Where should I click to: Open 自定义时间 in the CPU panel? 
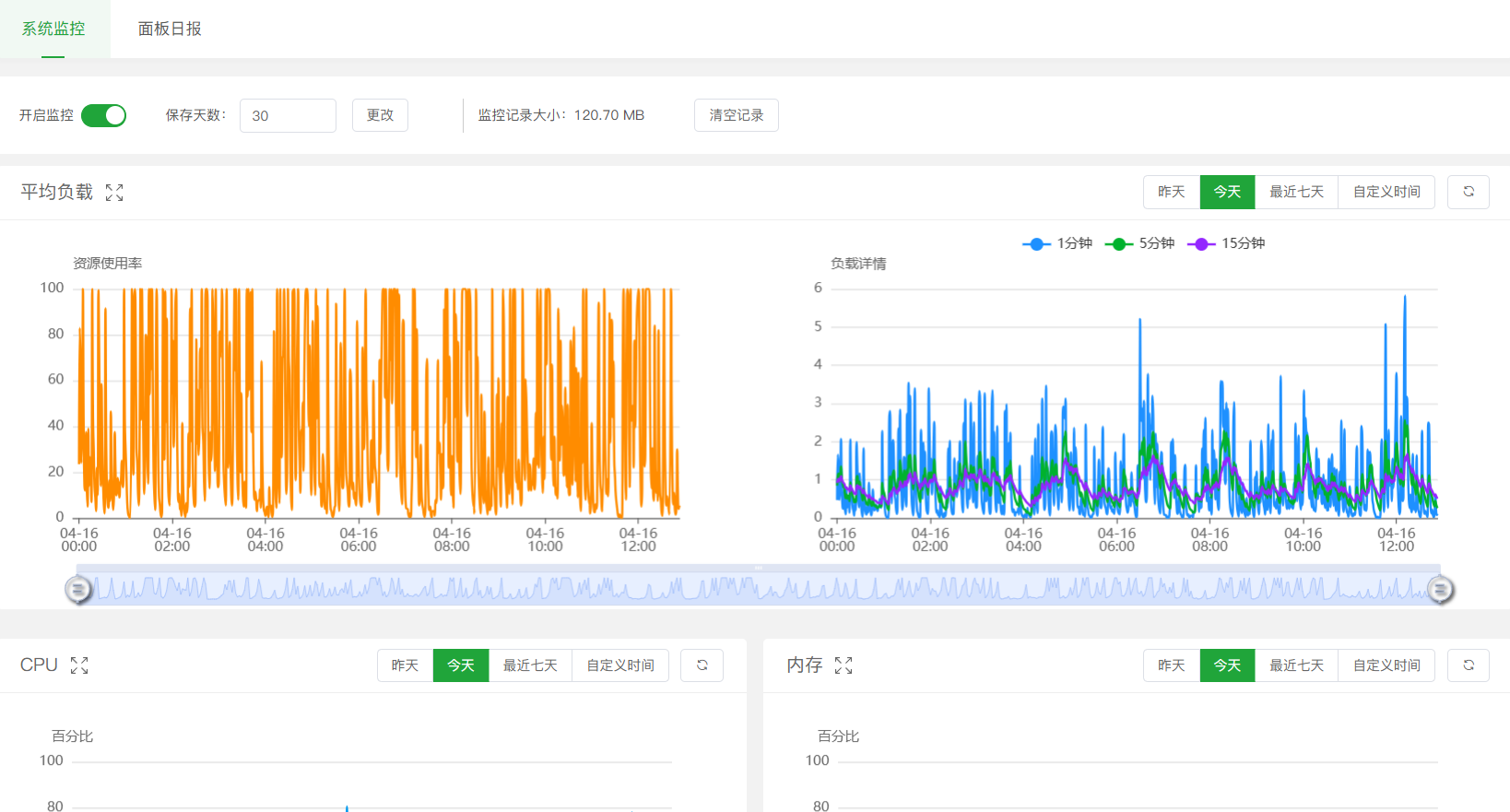[x=620, y=665]
